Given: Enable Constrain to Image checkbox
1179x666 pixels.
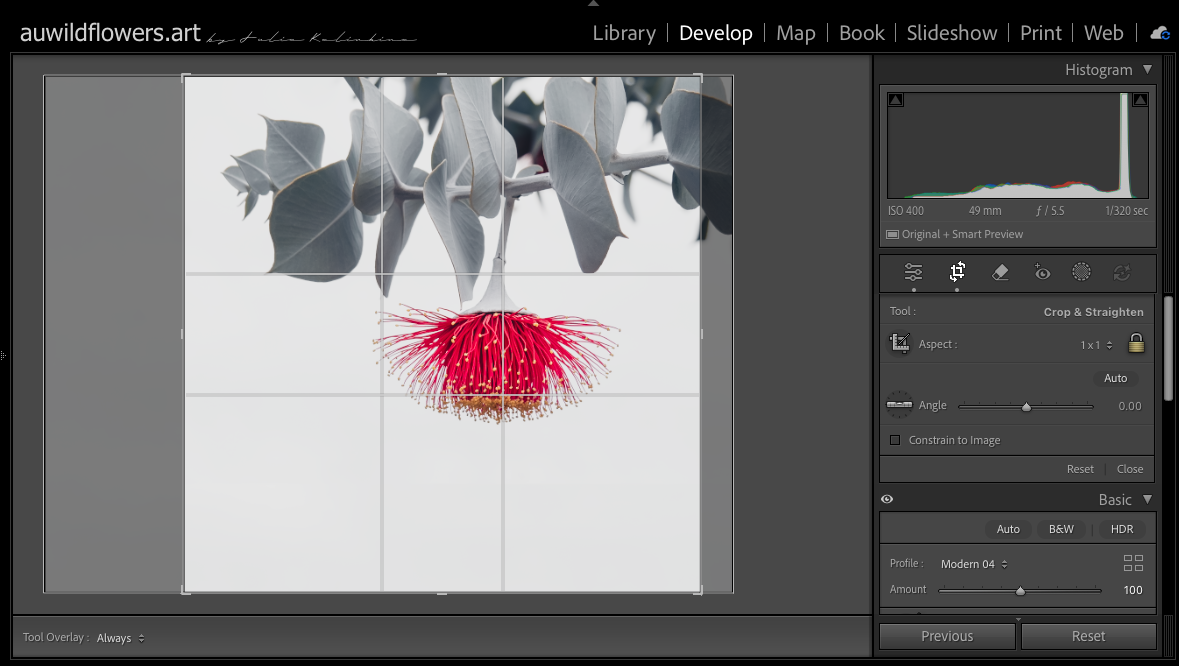Looking at the screenshot, I should point(895,440).
